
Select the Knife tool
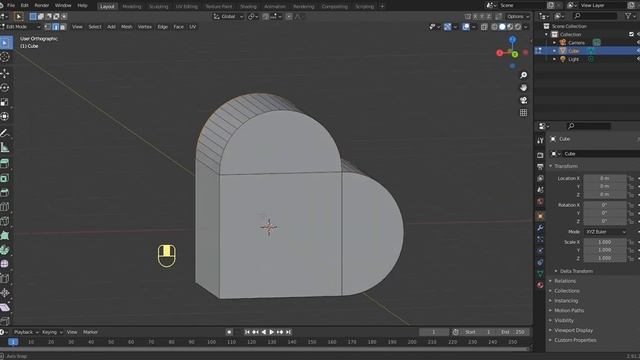click(5, 221)
